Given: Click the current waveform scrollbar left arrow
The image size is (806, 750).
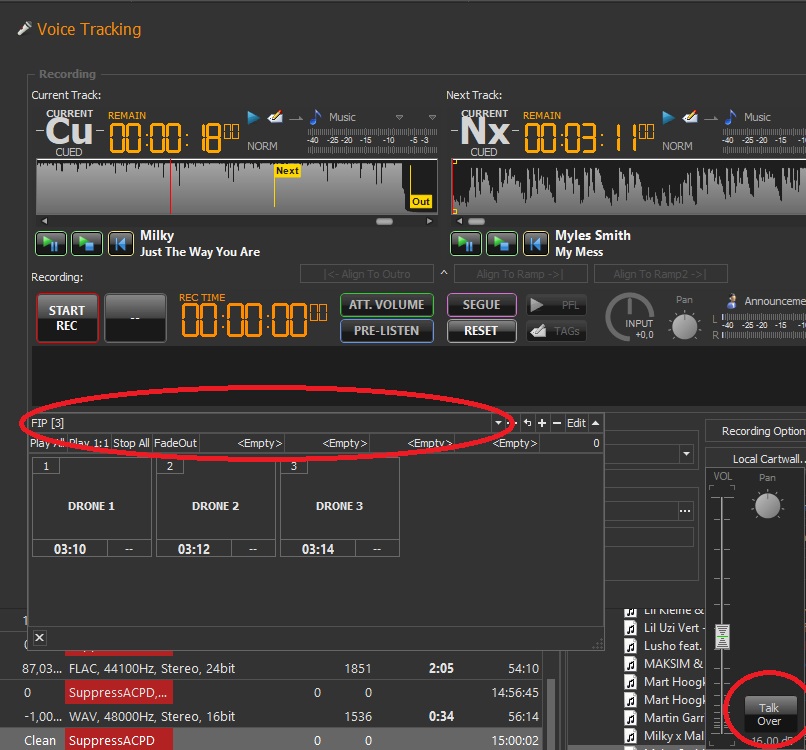Looking at the screenshot, I should click(x=44, y=221).
